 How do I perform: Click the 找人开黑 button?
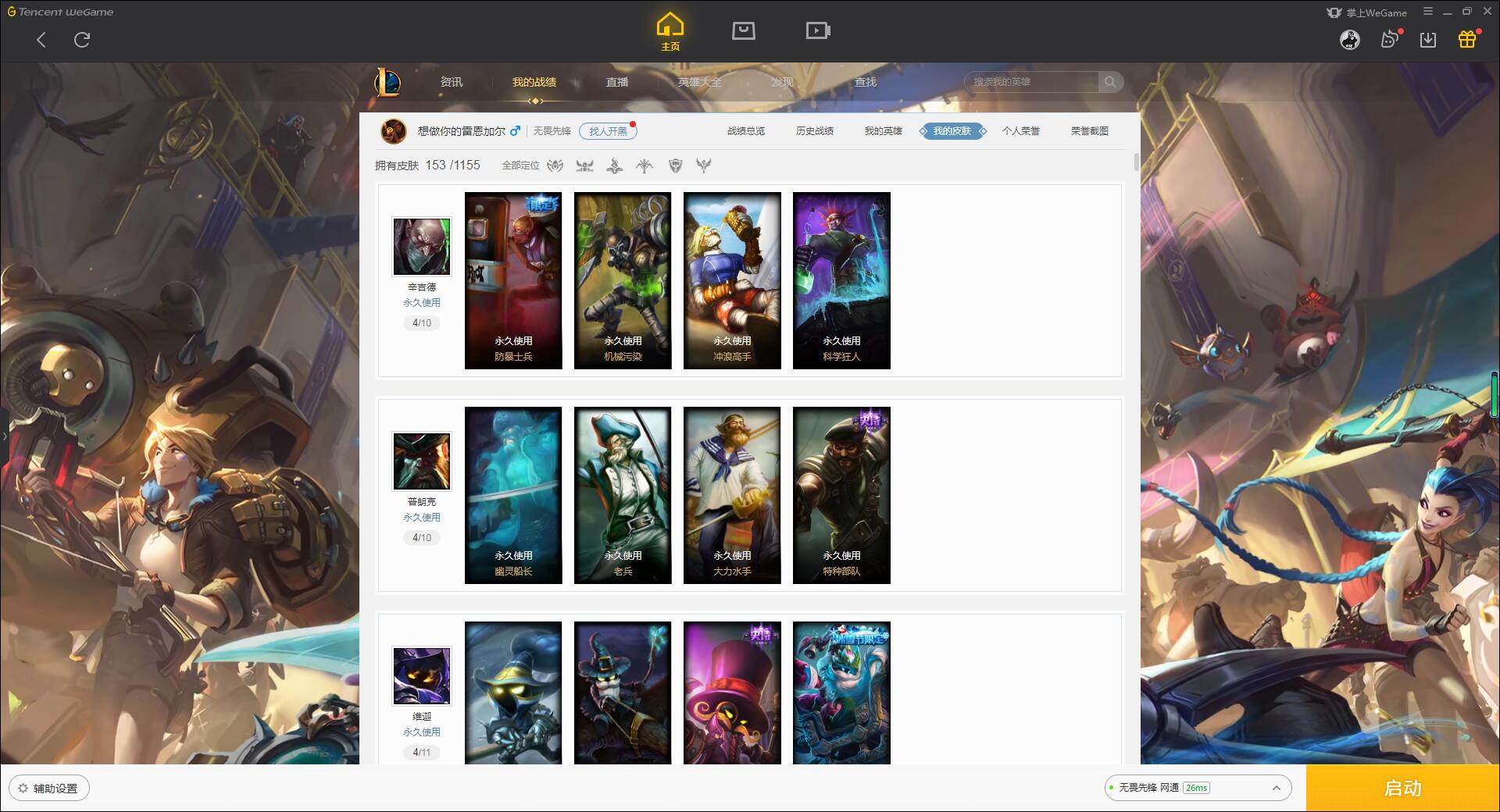[x=608, y=131]
